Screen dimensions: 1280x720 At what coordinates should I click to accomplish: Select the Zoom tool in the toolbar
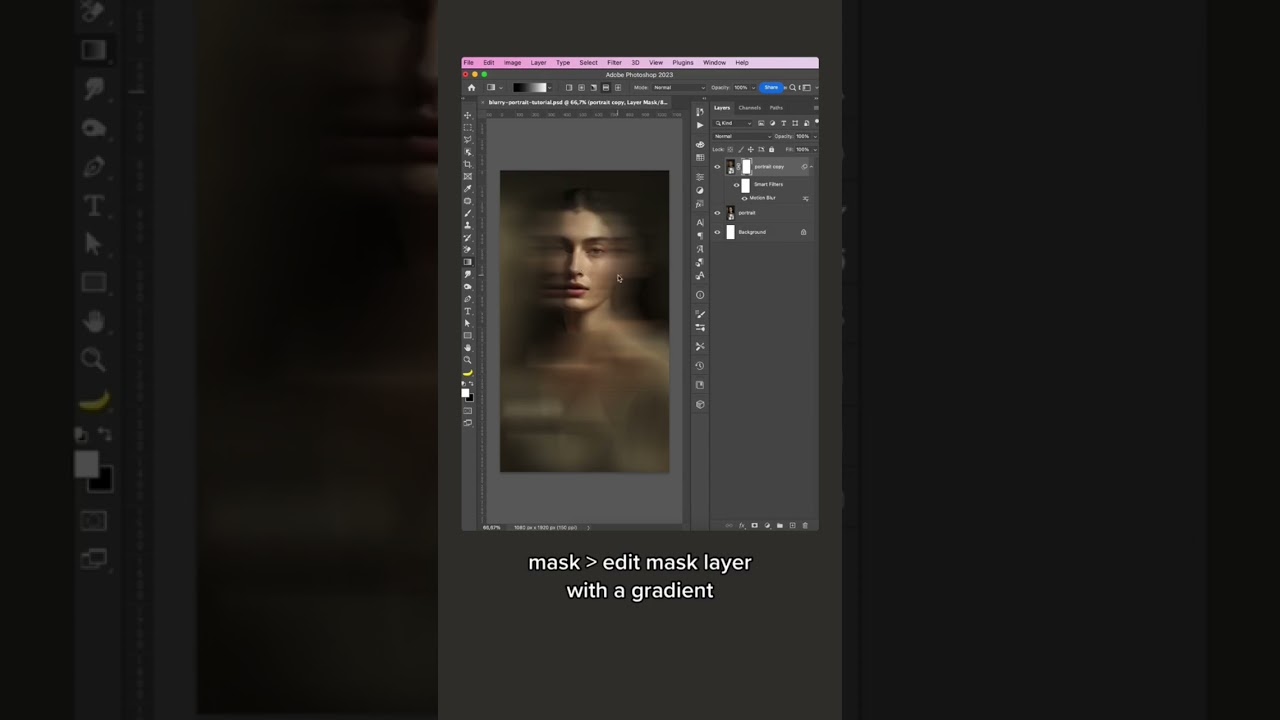point(467,360)
